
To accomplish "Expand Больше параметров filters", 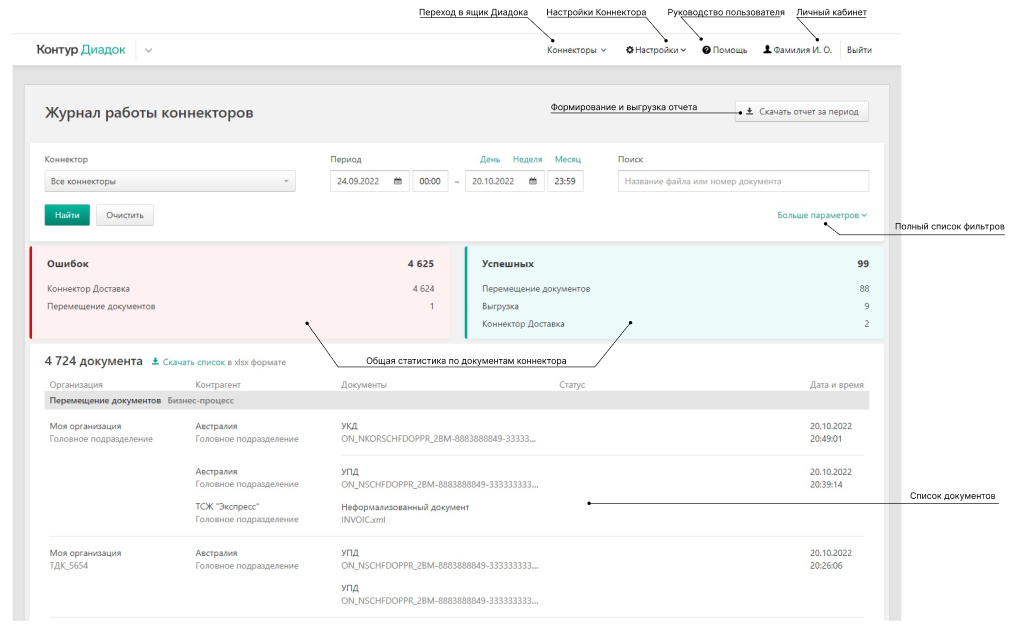I will pos(822,215).
